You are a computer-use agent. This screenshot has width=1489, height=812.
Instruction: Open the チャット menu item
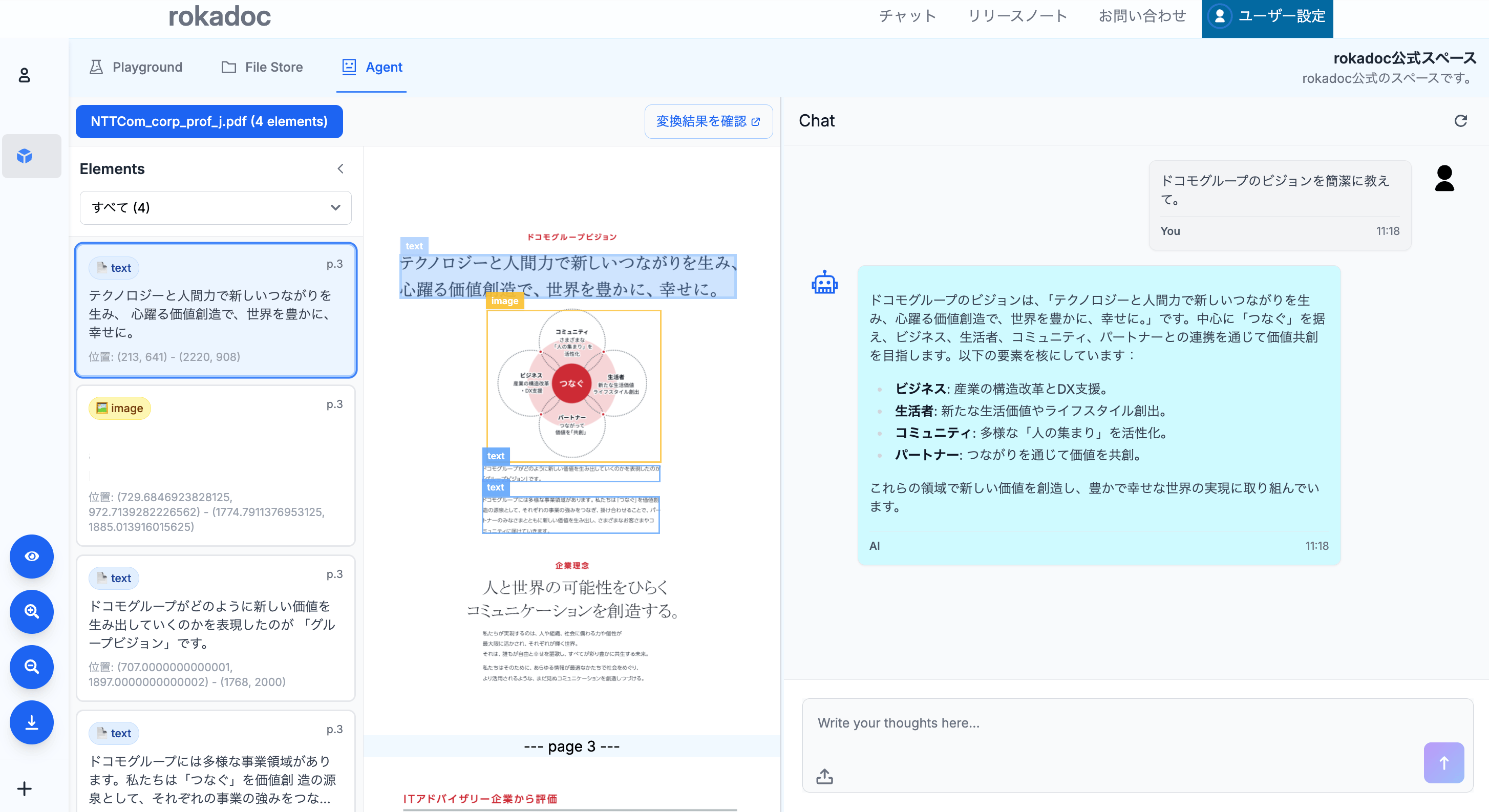[x=907, y=16]
